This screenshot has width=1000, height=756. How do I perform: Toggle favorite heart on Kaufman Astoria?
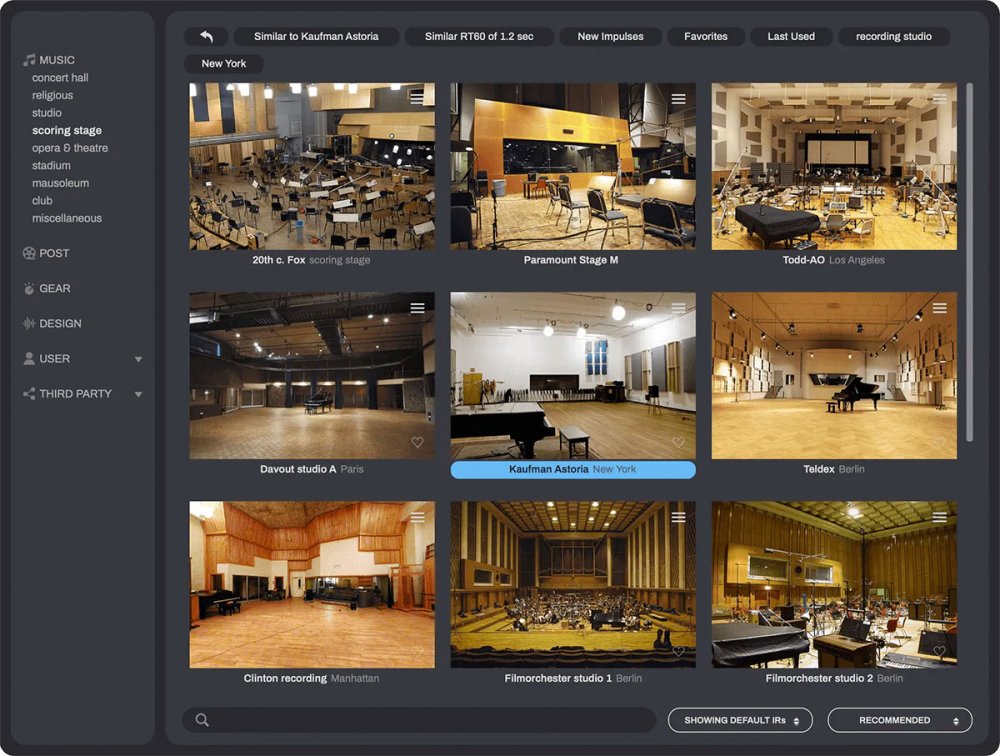tap(678, 442)
